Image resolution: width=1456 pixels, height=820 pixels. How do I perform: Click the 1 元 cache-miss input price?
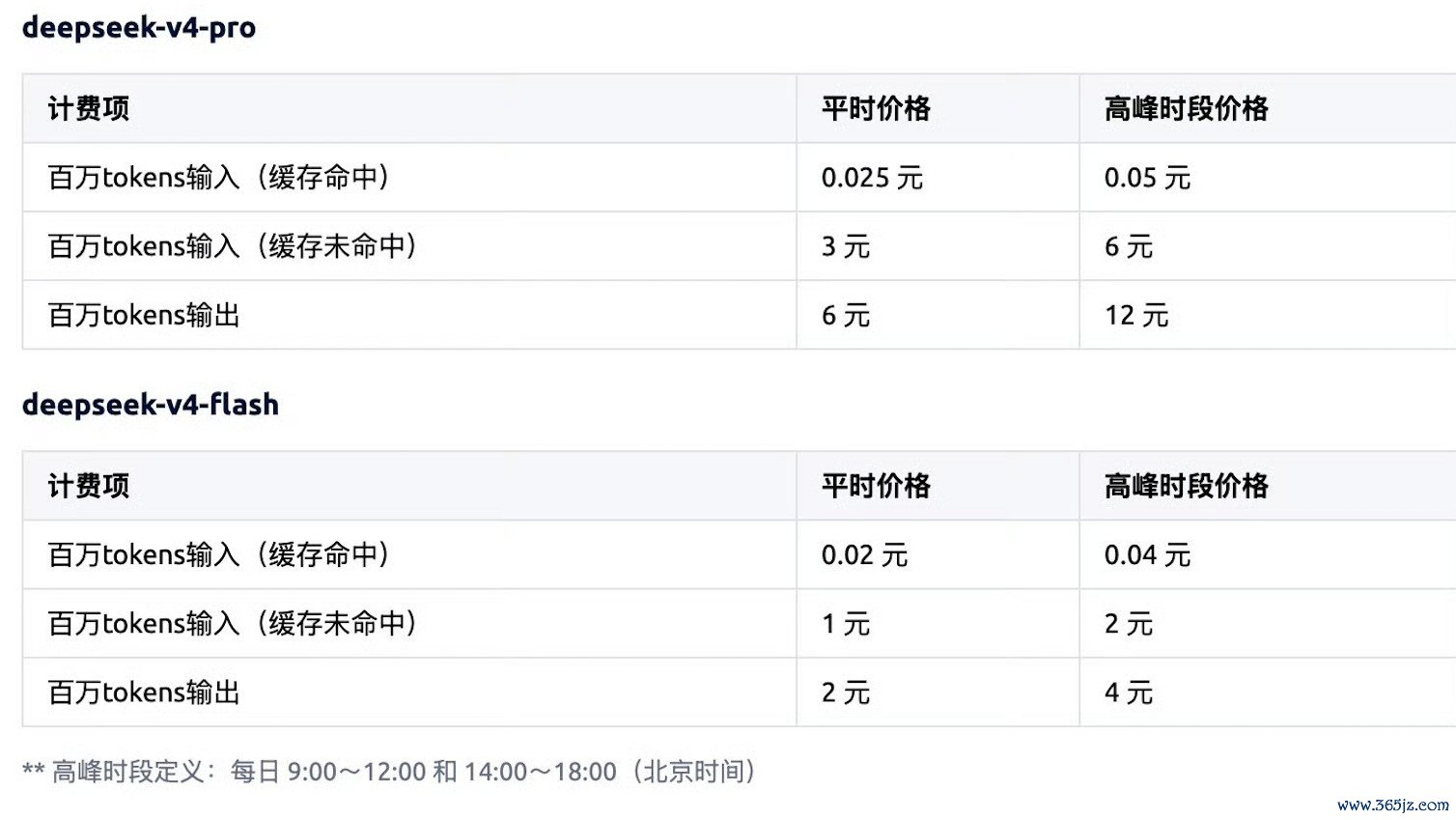coord(846,624)
